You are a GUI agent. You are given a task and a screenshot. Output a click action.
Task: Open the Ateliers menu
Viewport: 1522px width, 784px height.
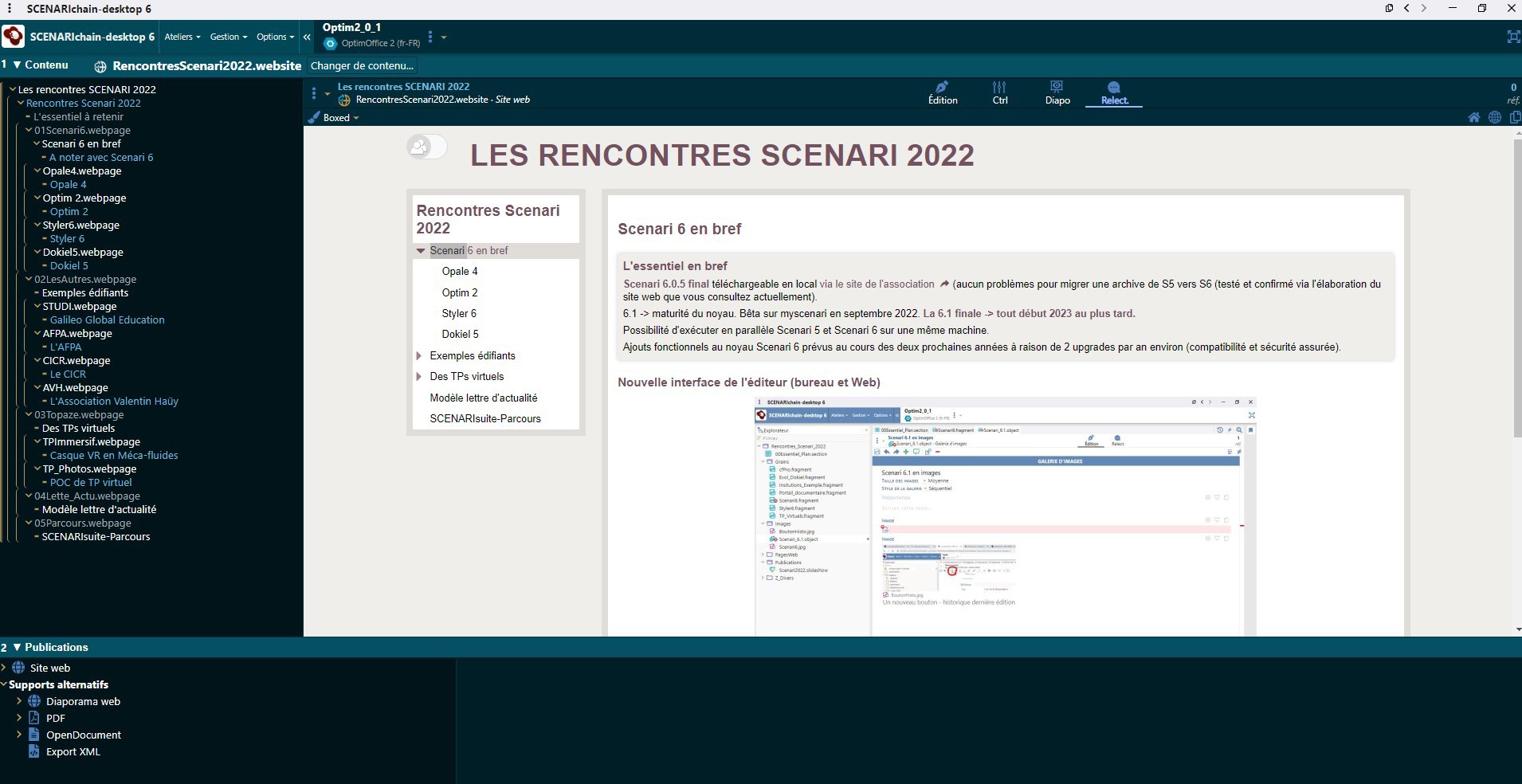coord(182,37)
